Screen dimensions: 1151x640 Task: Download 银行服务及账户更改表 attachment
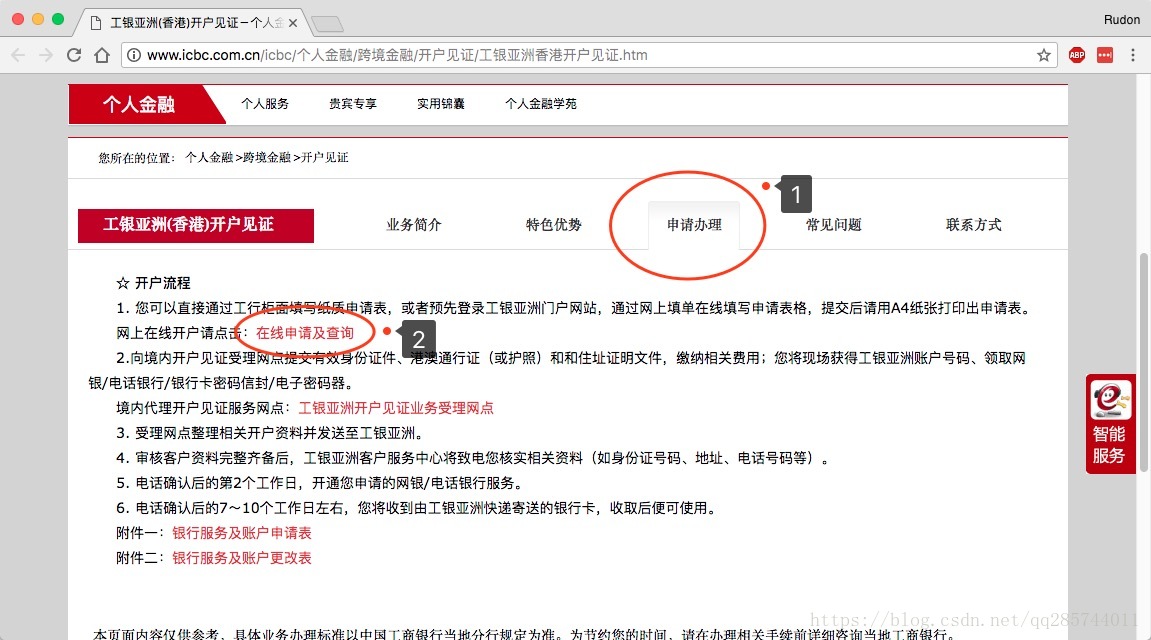242,558
